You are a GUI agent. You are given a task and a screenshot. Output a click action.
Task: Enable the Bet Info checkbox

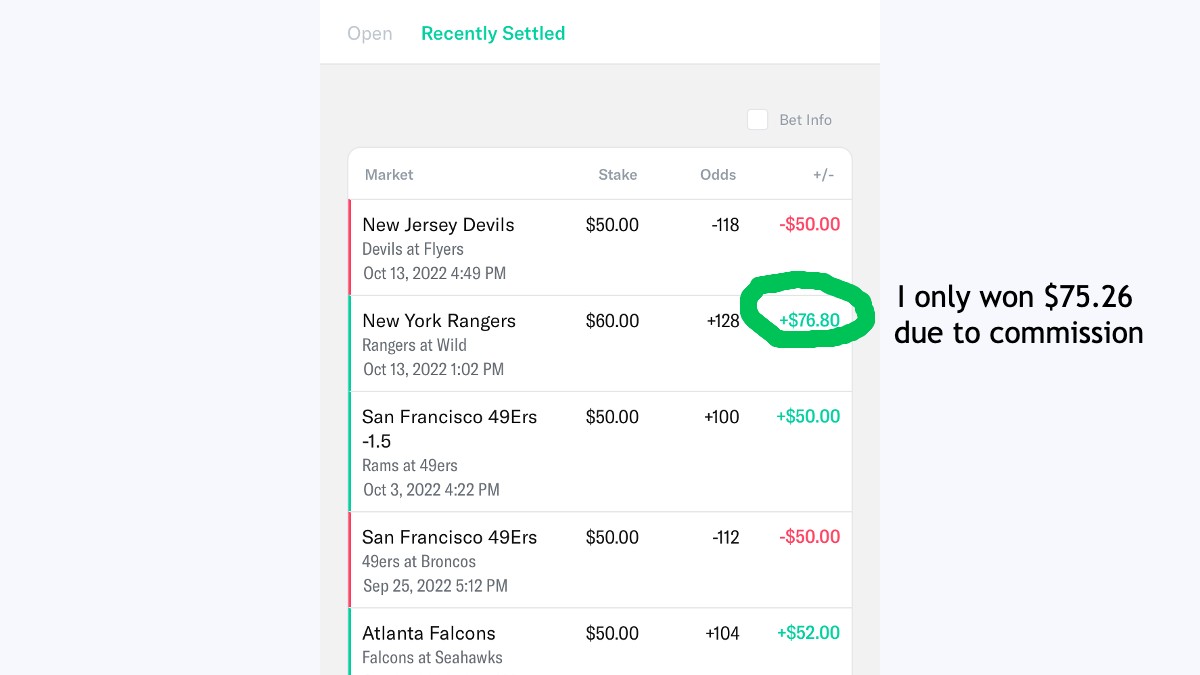pyautogui.click(x=758, y=120)
